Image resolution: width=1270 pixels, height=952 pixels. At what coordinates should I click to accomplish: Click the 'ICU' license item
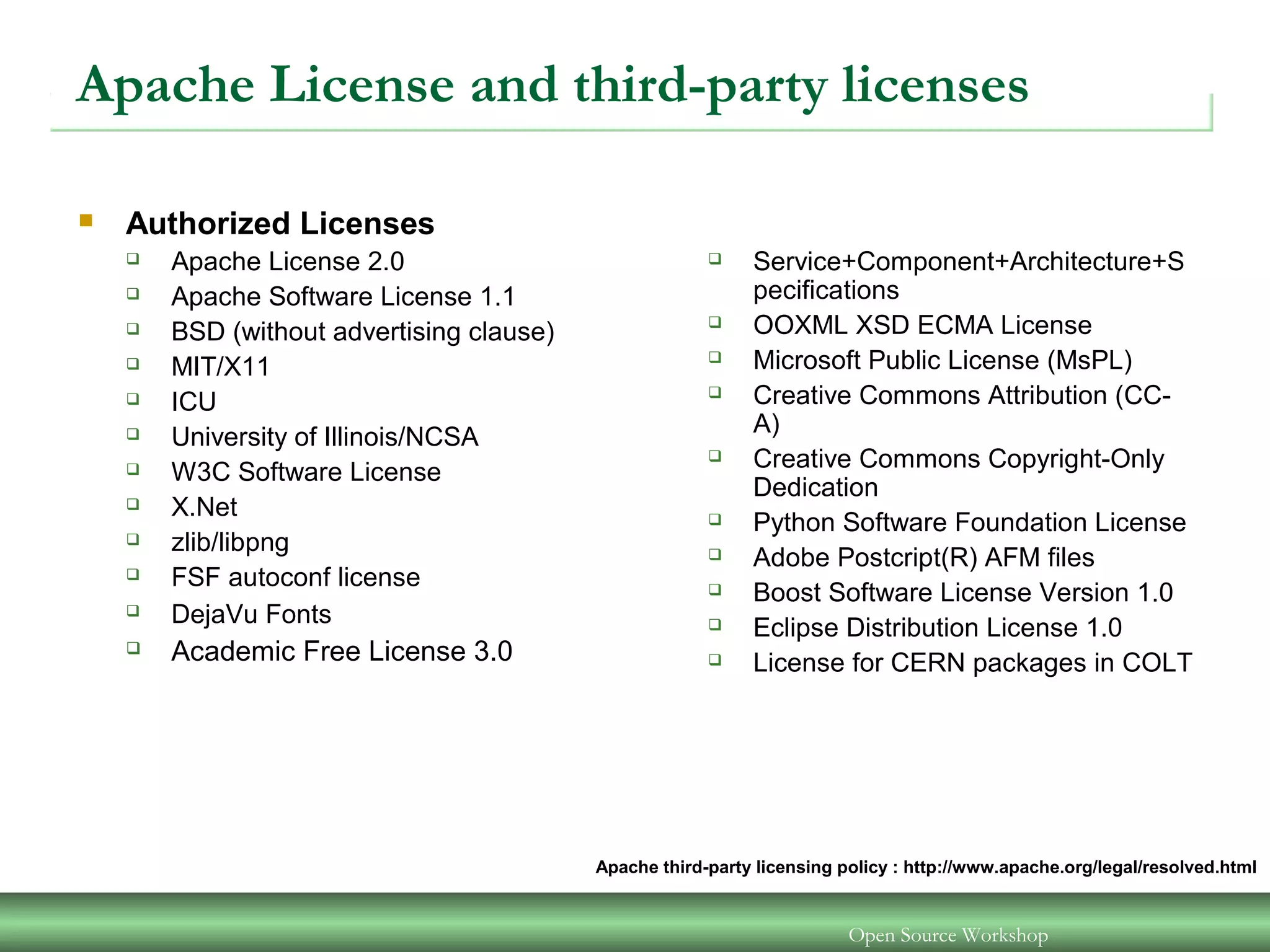(193, 402)
